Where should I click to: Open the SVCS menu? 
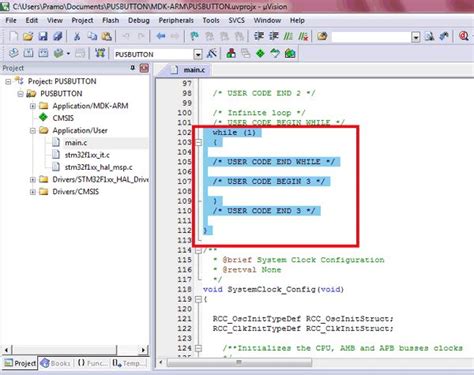(x=237, y=20)
